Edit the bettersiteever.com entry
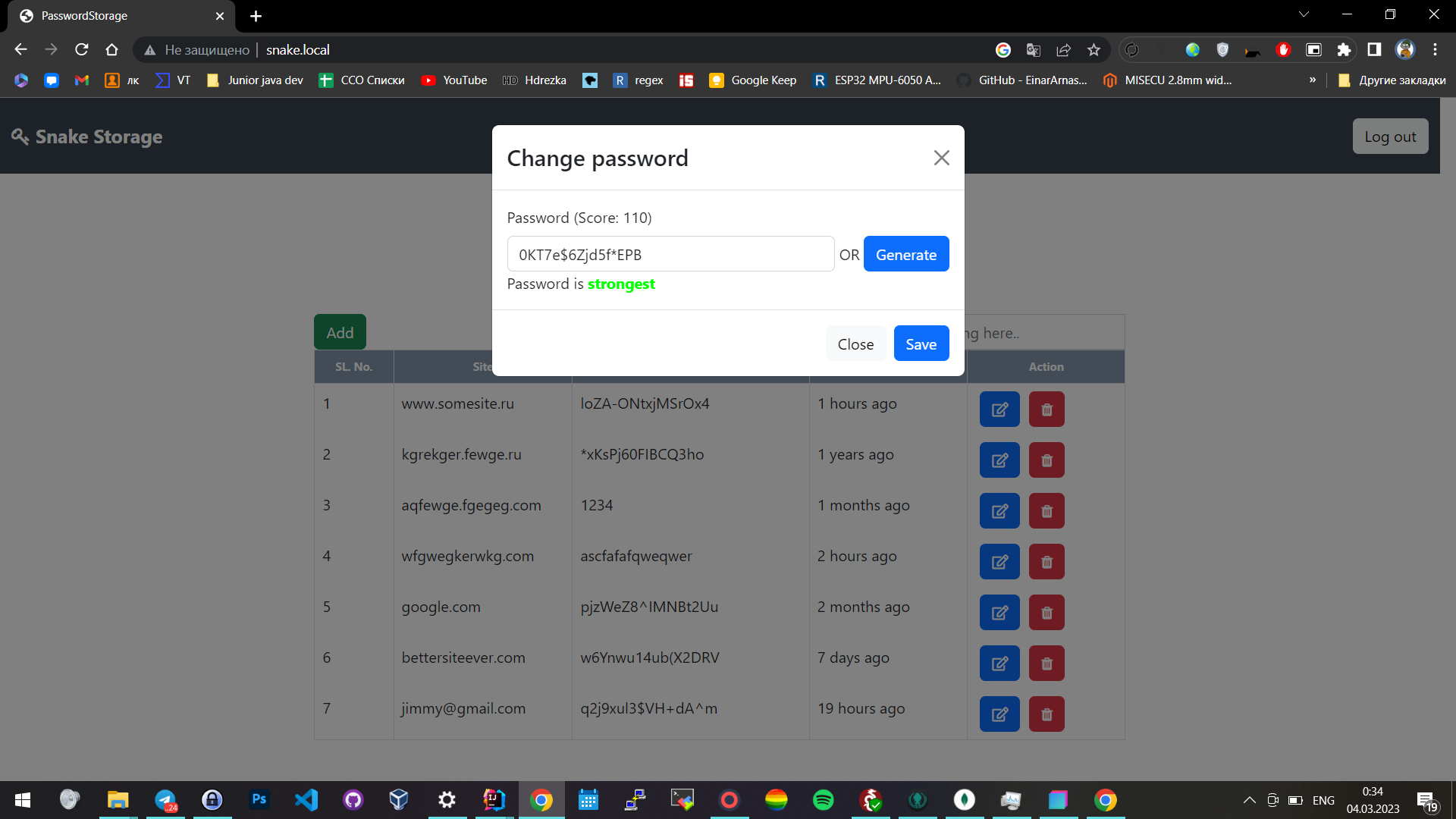This screenshot has height=819, width=1456. click(x=999, y=664)
